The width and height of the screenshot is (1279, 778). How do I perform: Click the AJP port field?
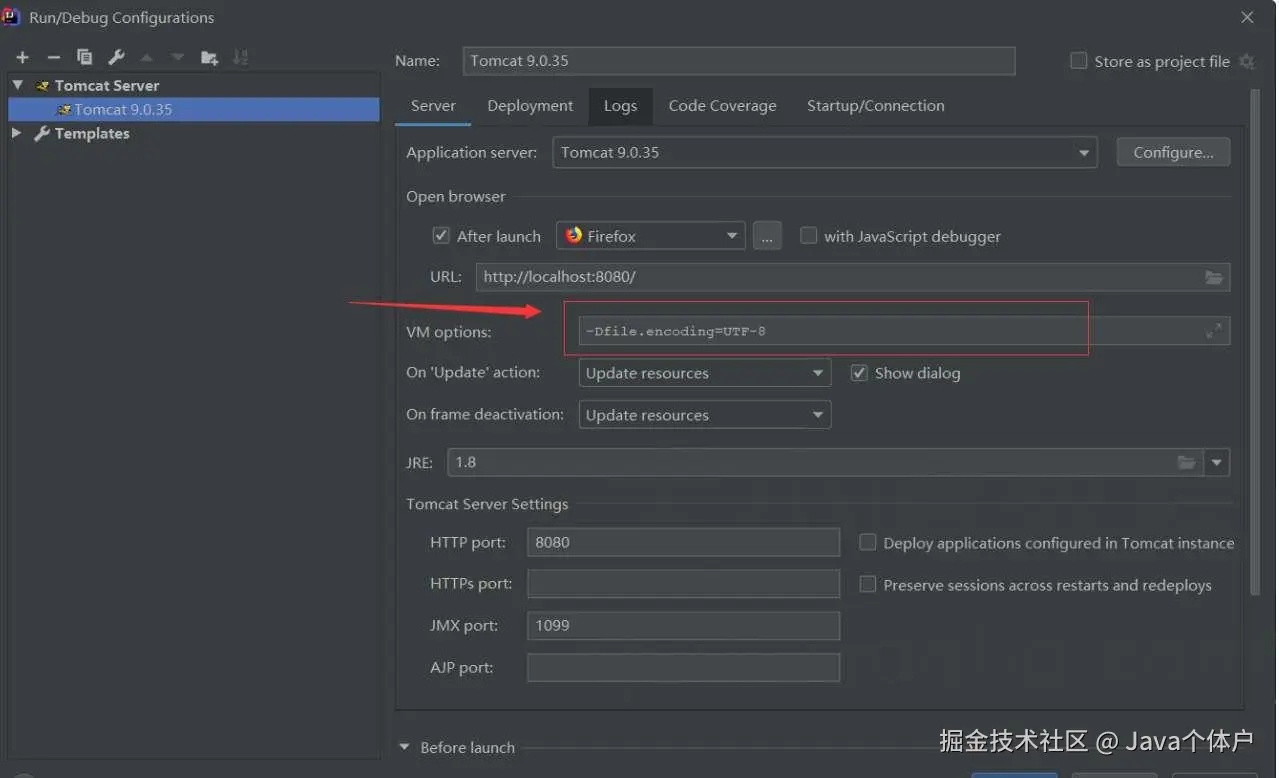tap(684, 667)
